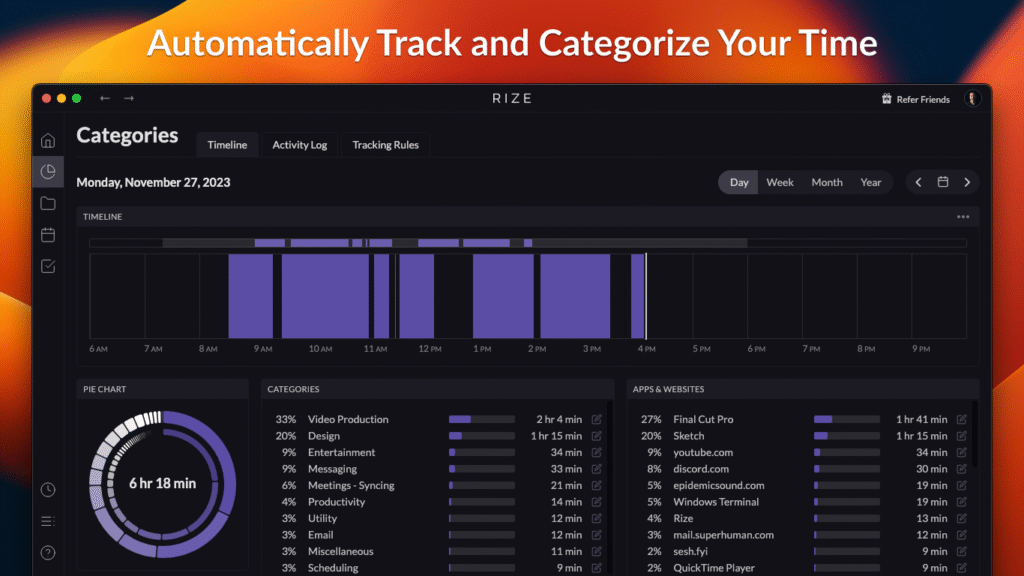The width and height of the screenshot is (1024, 576).
Task: Open the Help question mark icon
Action: pyautogui.click(x=48, y=552)
